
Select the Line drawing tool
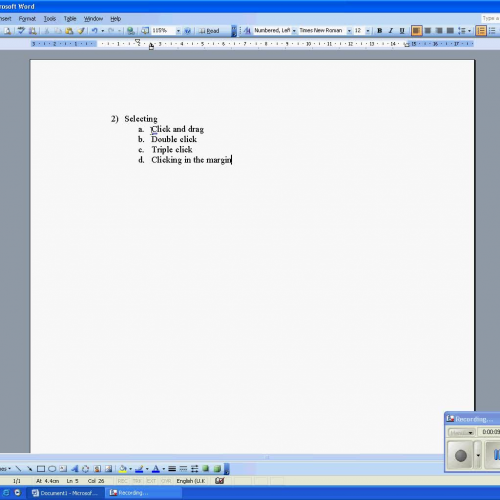[18, 469]
